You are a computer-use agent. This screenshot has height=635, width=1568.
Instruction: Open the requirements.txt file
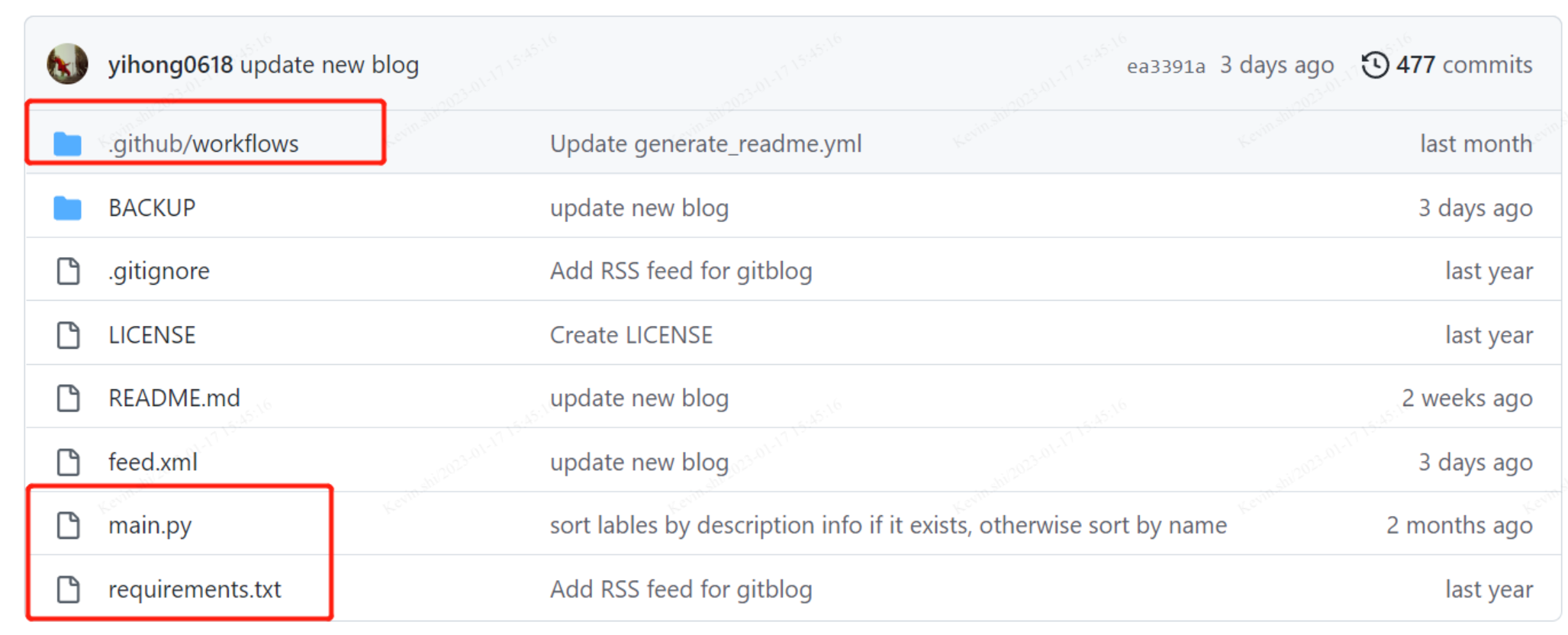pyautogui.click(x=195, y=588)
